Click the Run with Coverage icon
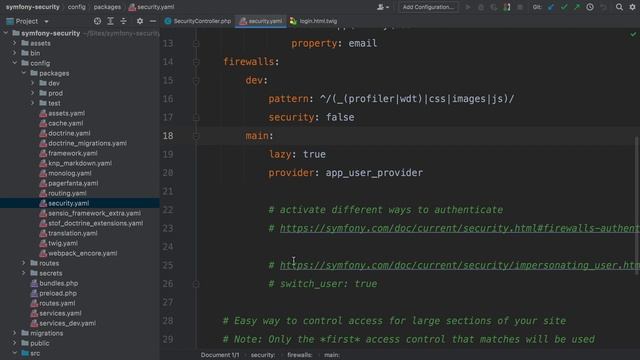 click(494, 7)
